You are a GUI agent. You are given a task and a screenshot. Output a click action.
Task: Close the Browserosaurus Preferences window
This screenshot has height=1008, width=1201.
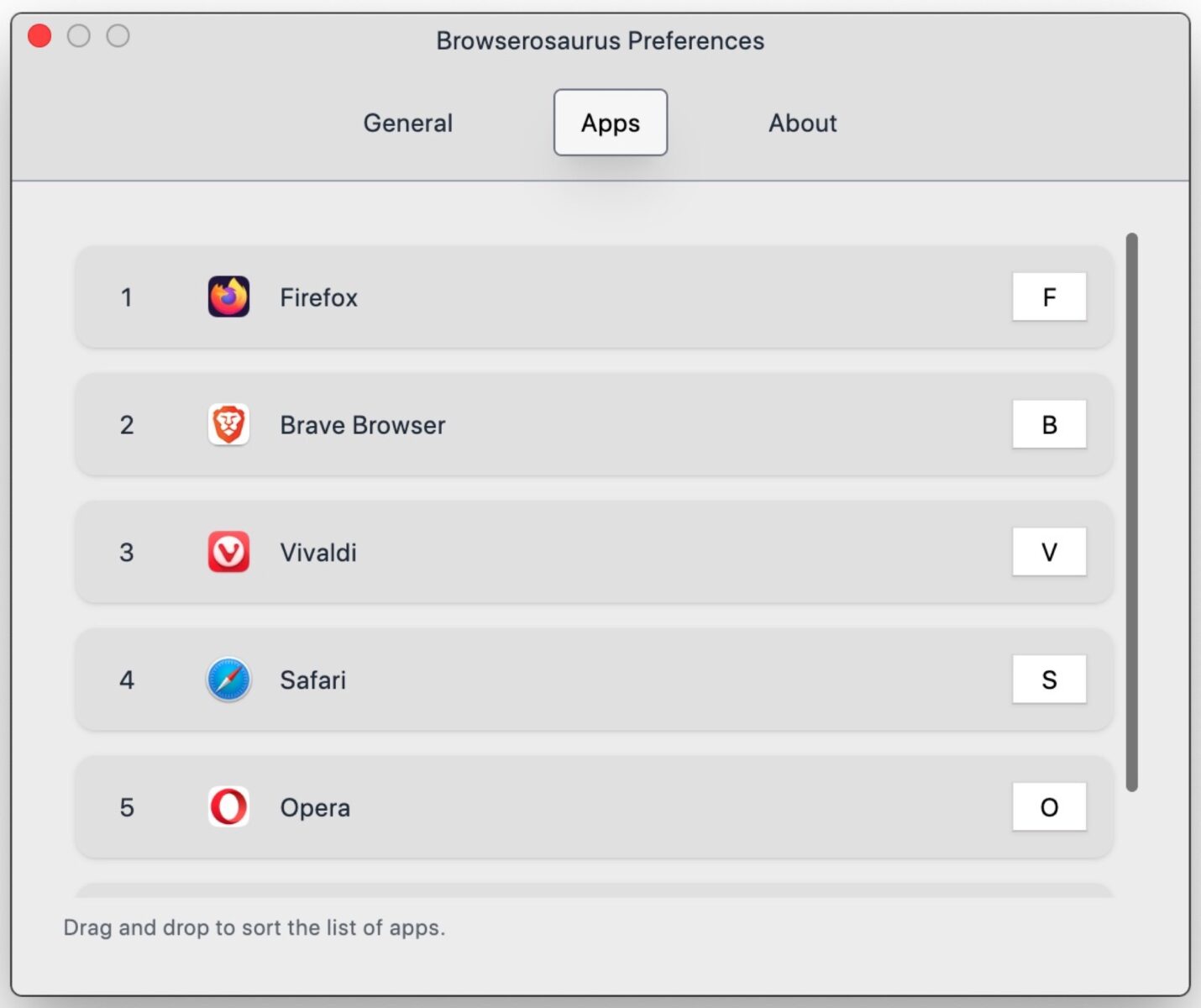point(39,36)
